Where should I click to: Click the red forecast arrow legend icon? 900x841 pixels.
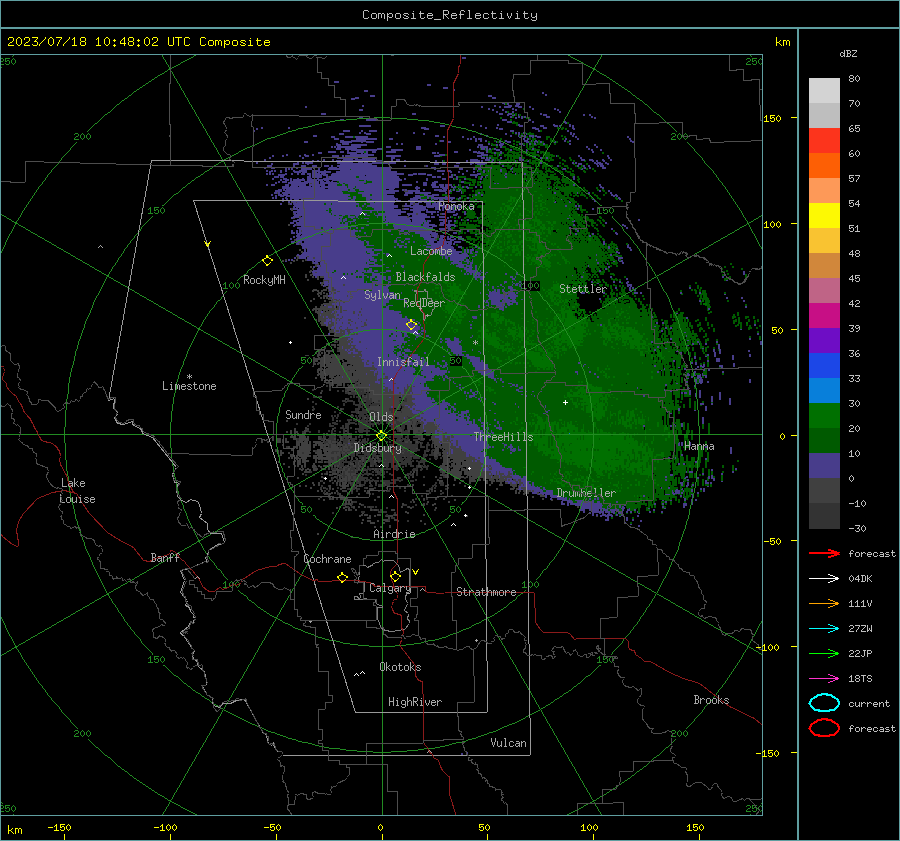(824, 553)
